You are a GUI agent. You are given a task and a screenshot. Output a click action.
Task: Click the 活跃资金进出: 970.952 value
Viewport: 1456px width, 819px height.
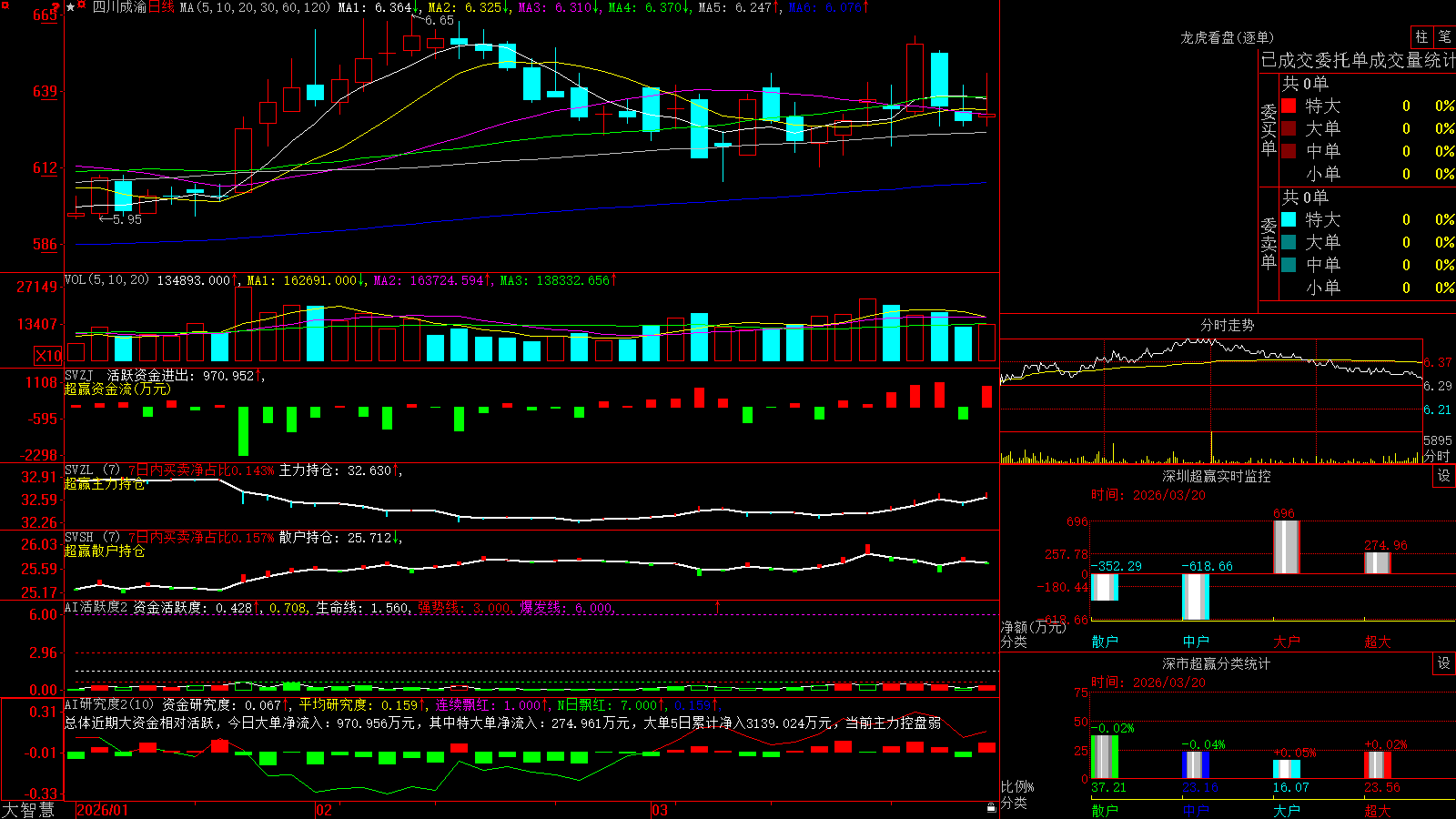[180, 376]
